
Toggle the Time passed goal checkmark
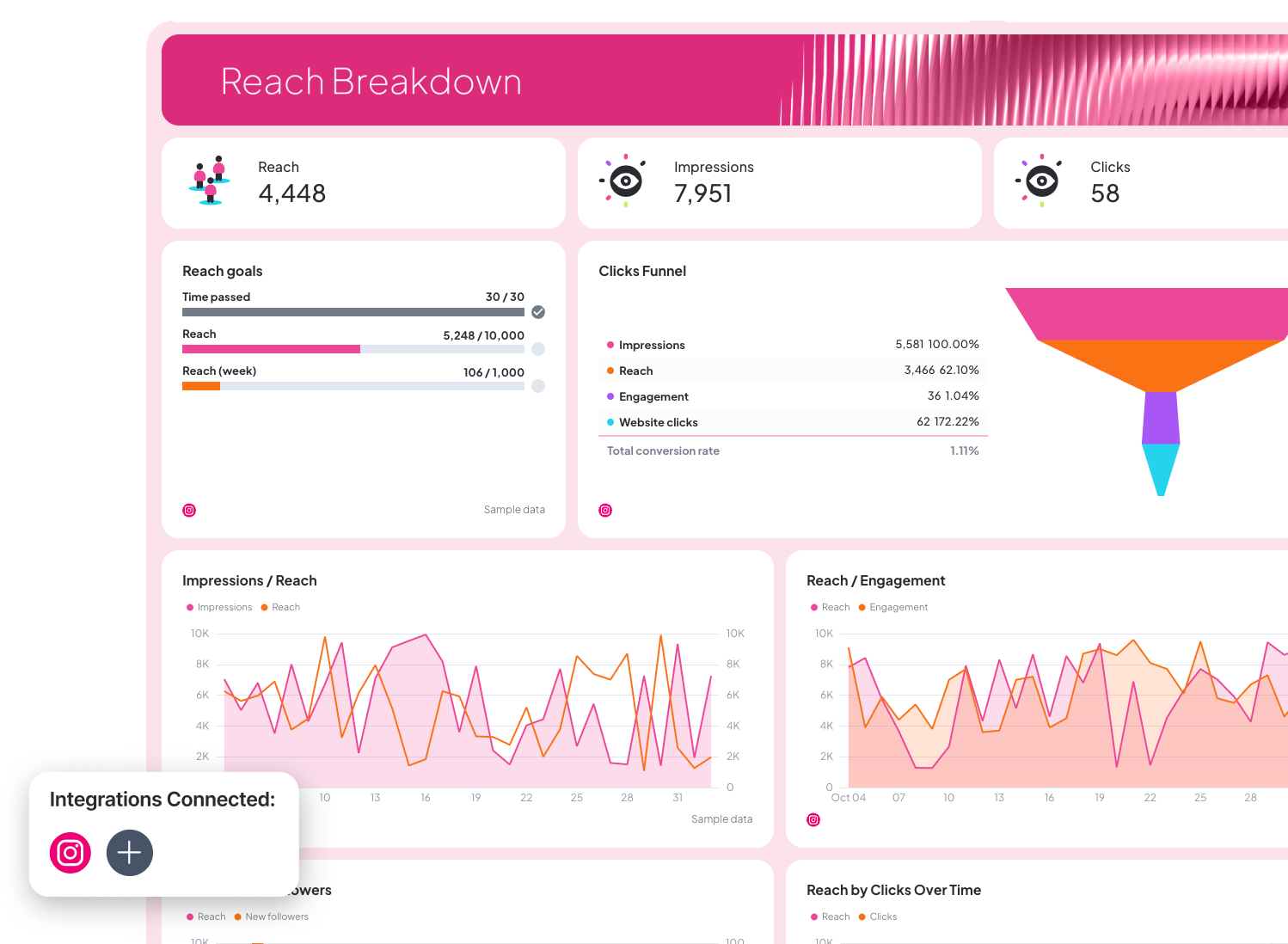[539, 312]
